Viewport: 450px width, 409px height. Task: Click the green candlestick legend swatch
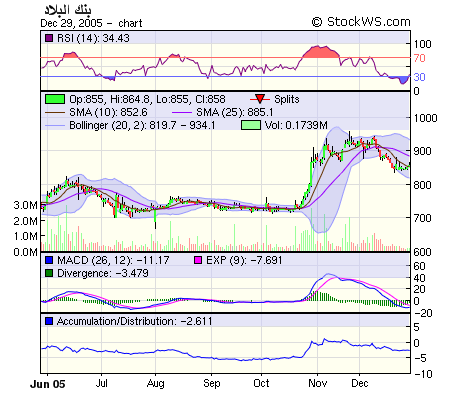click(55, 99)
